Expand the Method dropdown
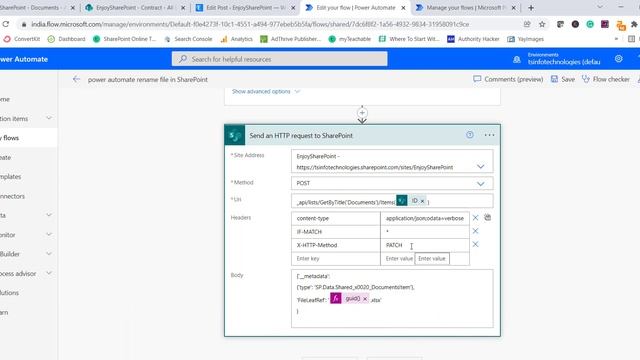This screenshot has height=360, width=640. click(x=480, y=184)
